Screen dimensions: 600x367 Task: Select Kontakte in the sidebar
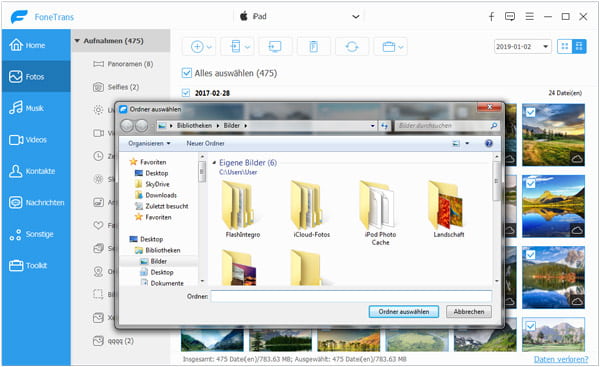coord(36,171)
